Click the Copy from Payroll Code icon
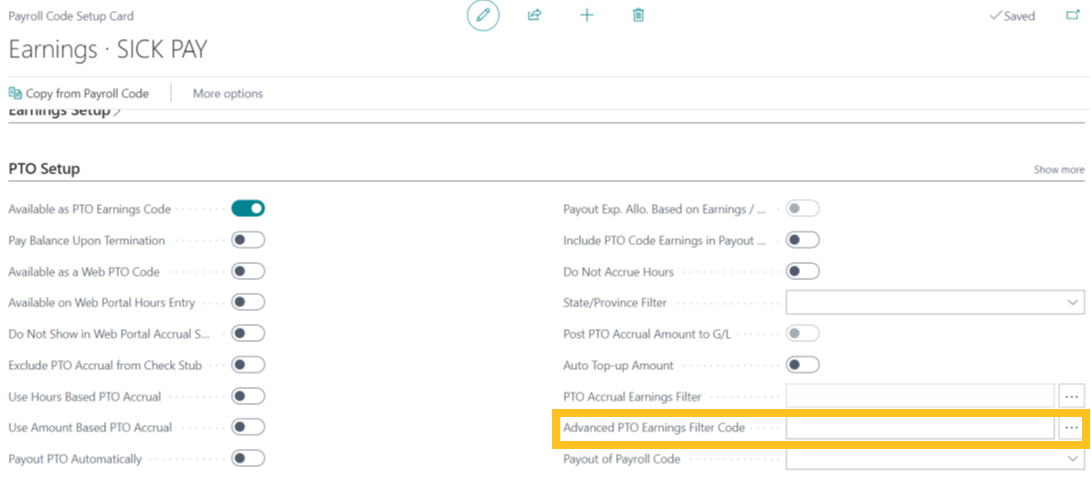This screenshot has width=1091, height=477. (x=15, y=93)
